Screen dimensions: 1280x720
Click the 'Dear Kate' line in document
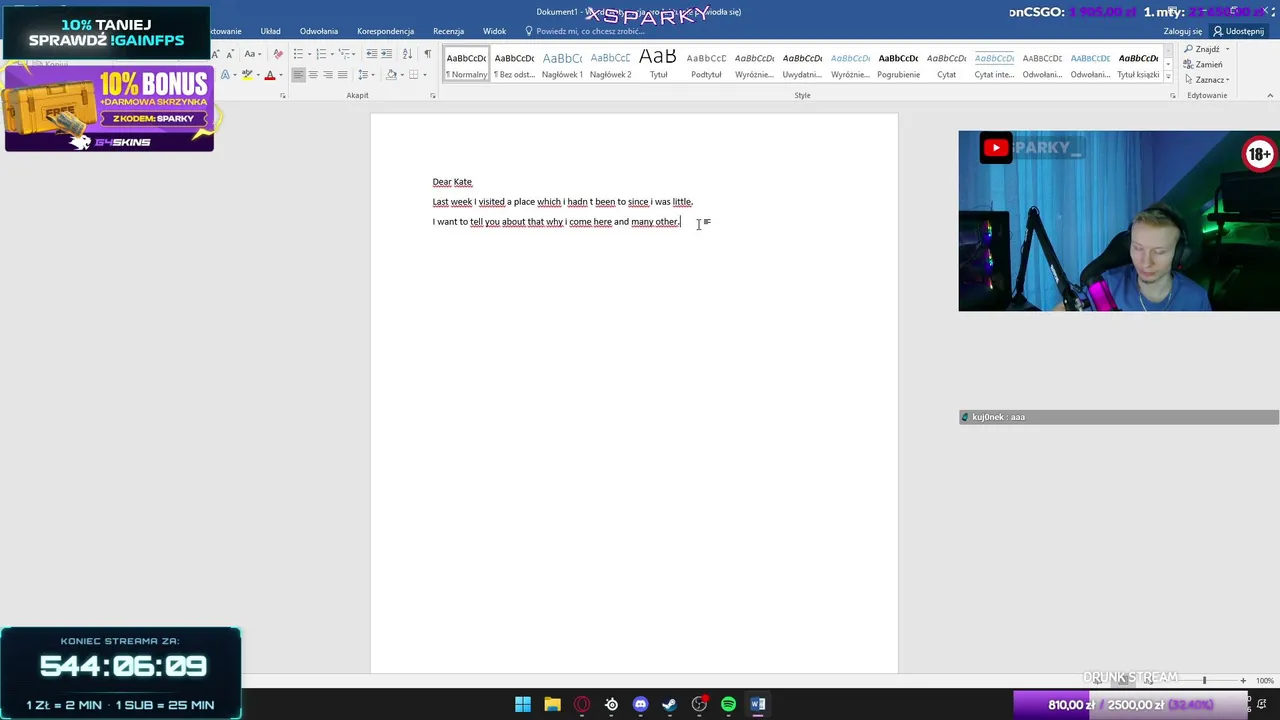pyautogui.click(x=452, y=182)
